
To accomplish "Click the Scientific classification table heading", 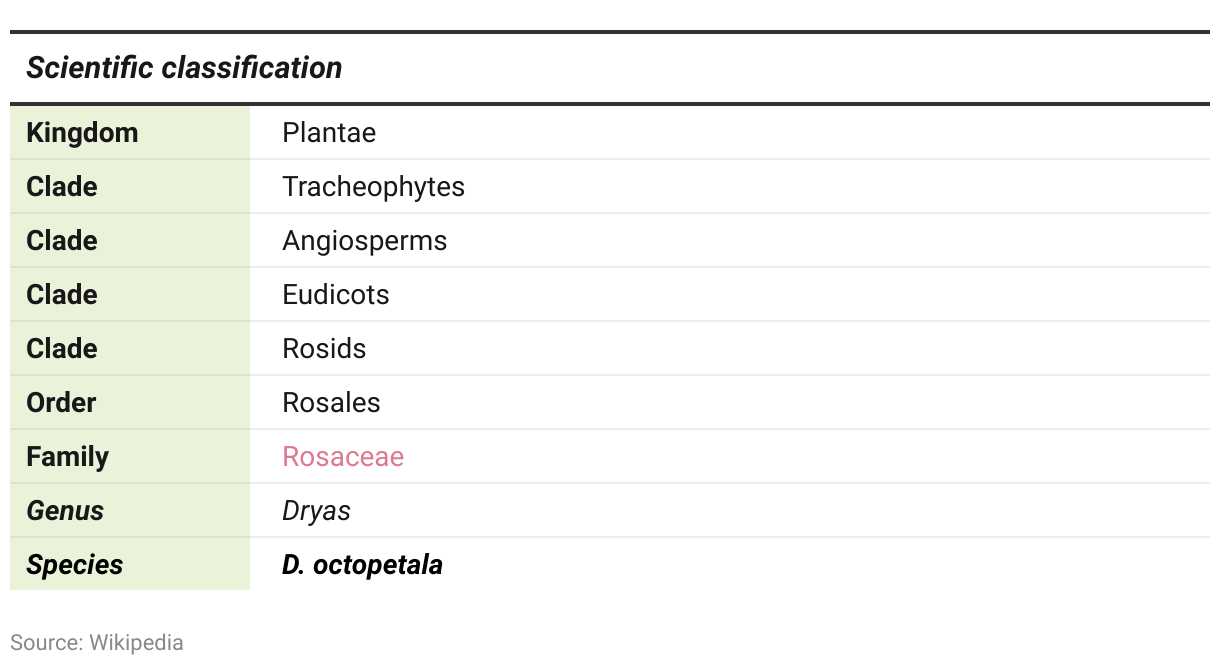I will [x=184, y=68].
